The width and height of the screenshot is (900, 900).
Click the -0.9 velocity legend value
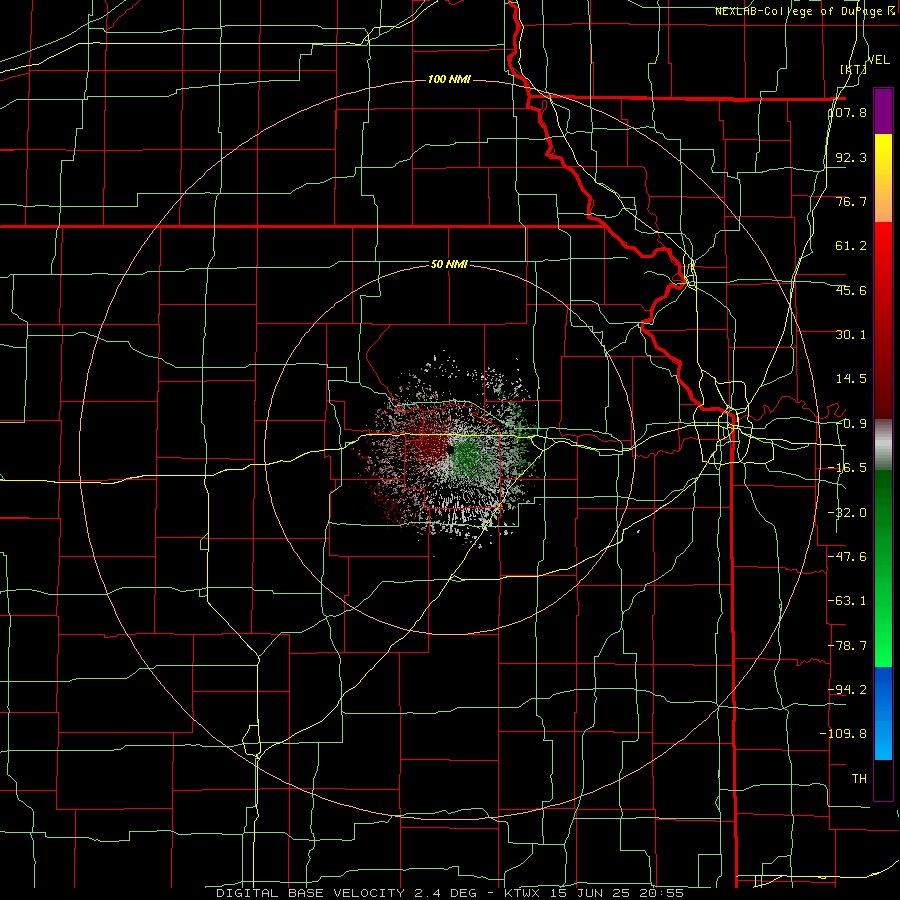click(851, 424)
